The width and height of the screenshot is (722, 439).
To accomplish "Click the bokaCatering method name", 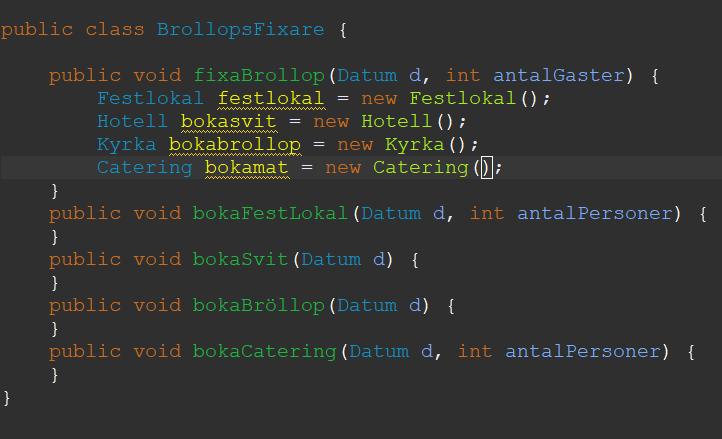I will 264,351.
